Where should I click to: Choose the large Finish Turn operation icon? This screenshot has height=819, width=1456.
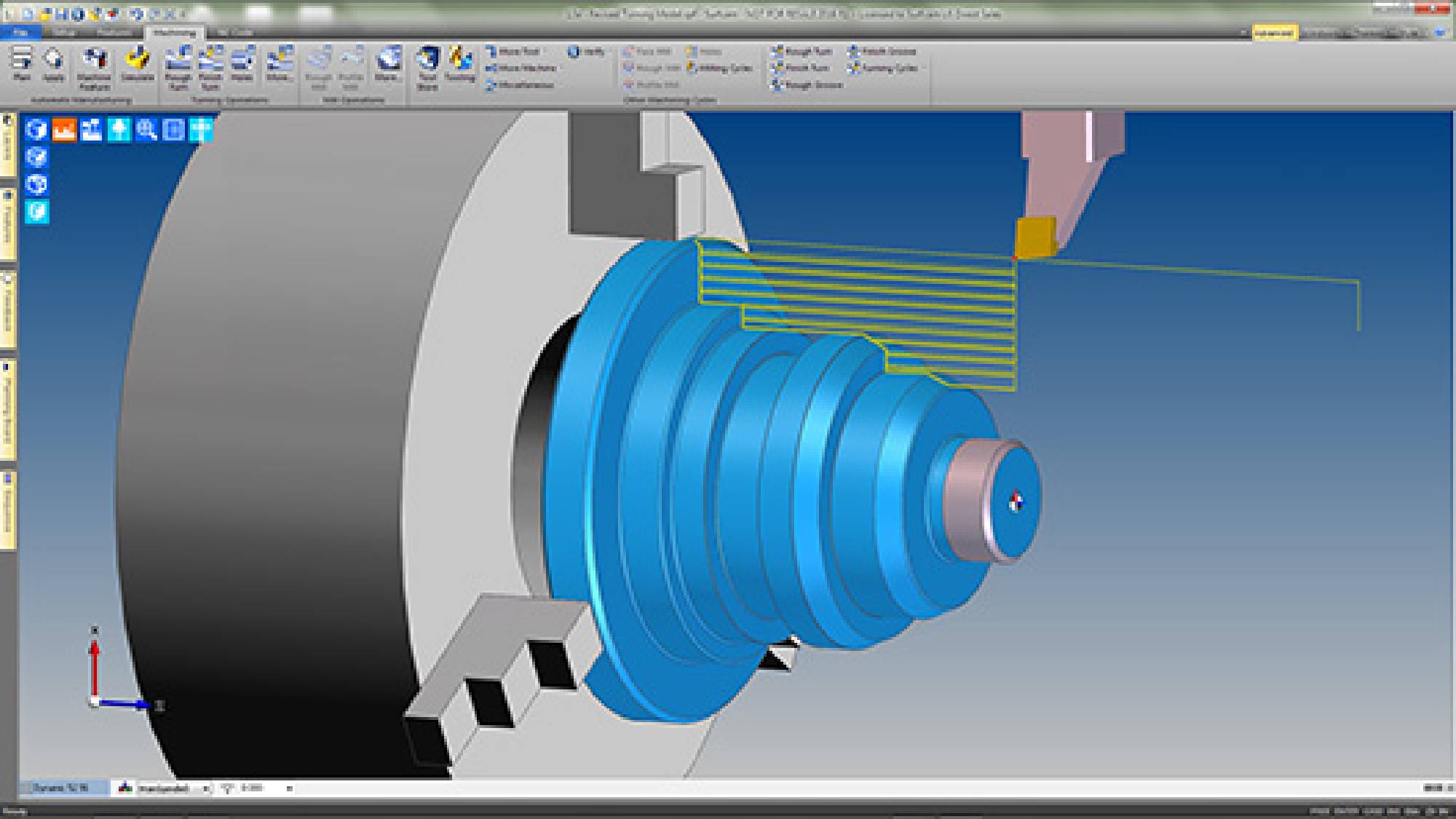coord(210,67)
